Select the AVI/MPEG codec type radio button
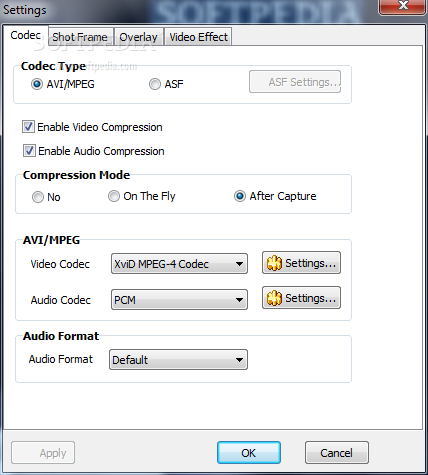The height and width of the screenshot is (475, 428). pos(37,84)
